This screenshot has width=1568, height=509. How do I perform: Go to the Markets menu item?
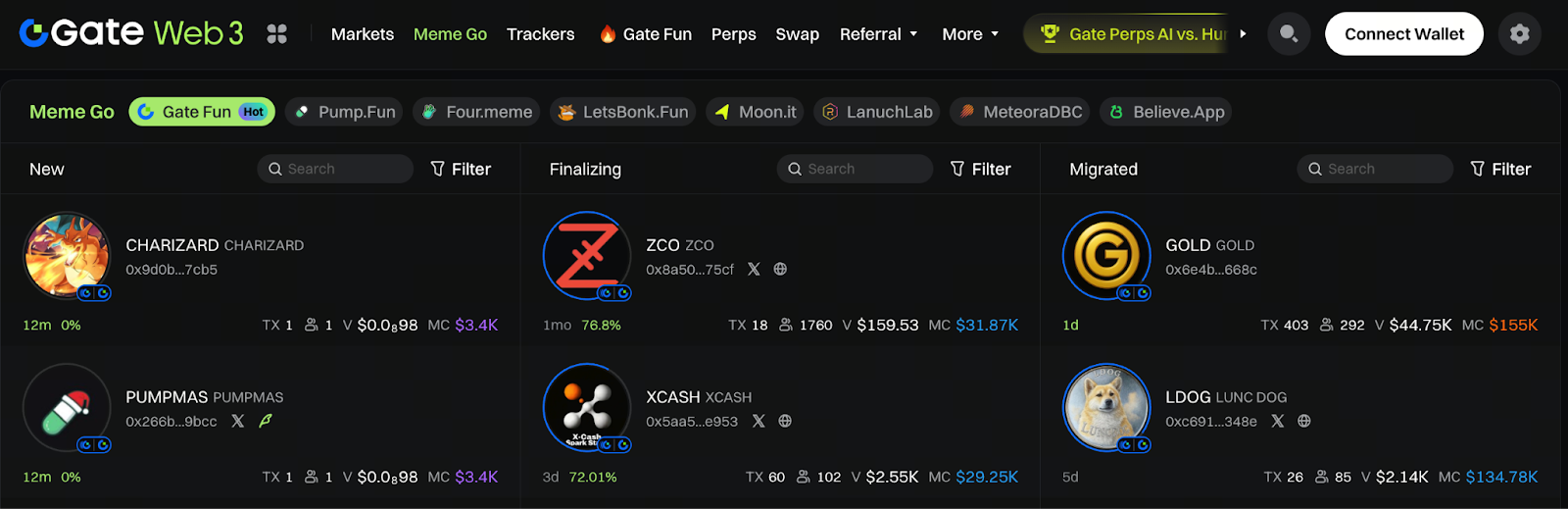coord(363,34)
